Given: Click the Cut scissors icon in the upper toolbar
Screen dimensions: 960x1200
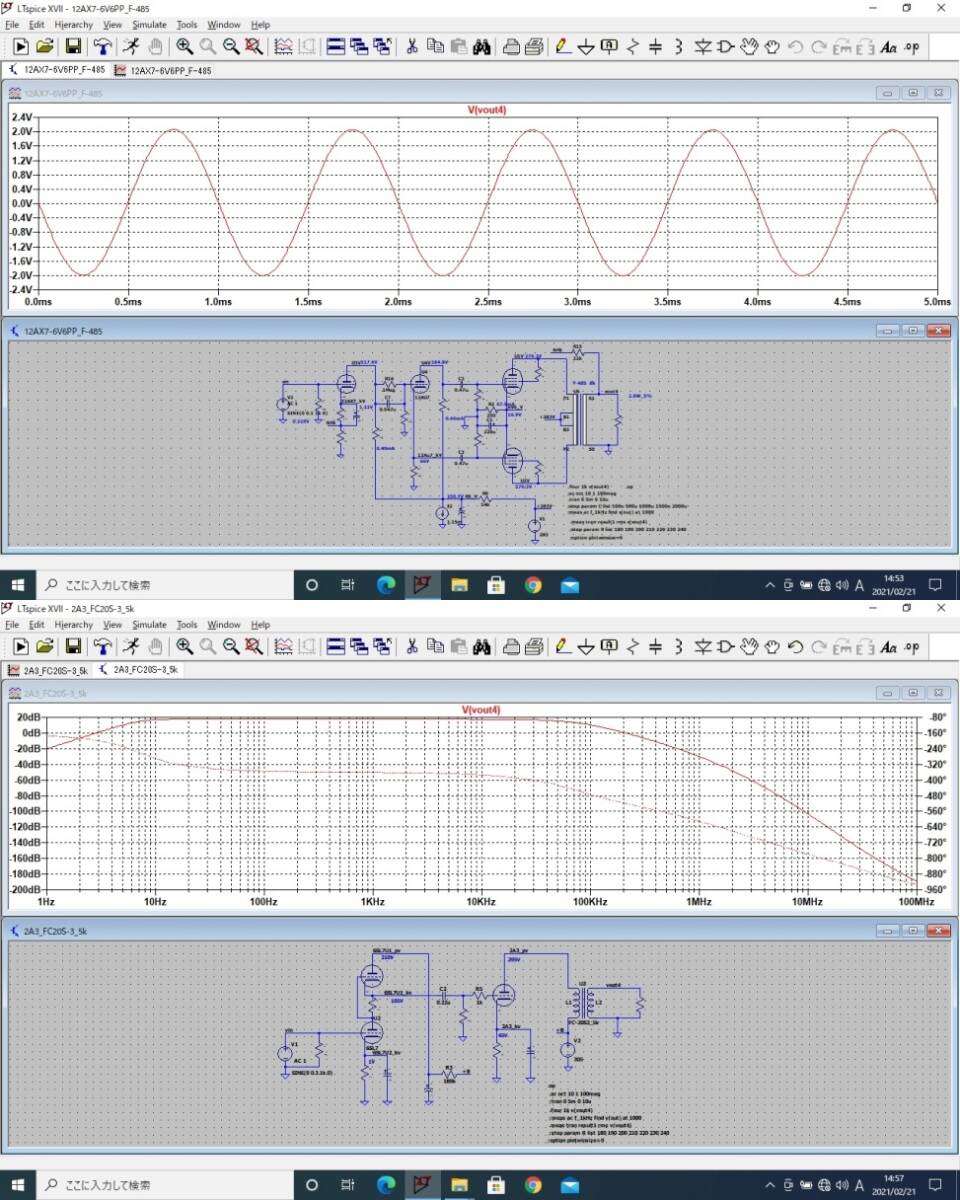Looking at the screenshot, I should coord(411,46).
